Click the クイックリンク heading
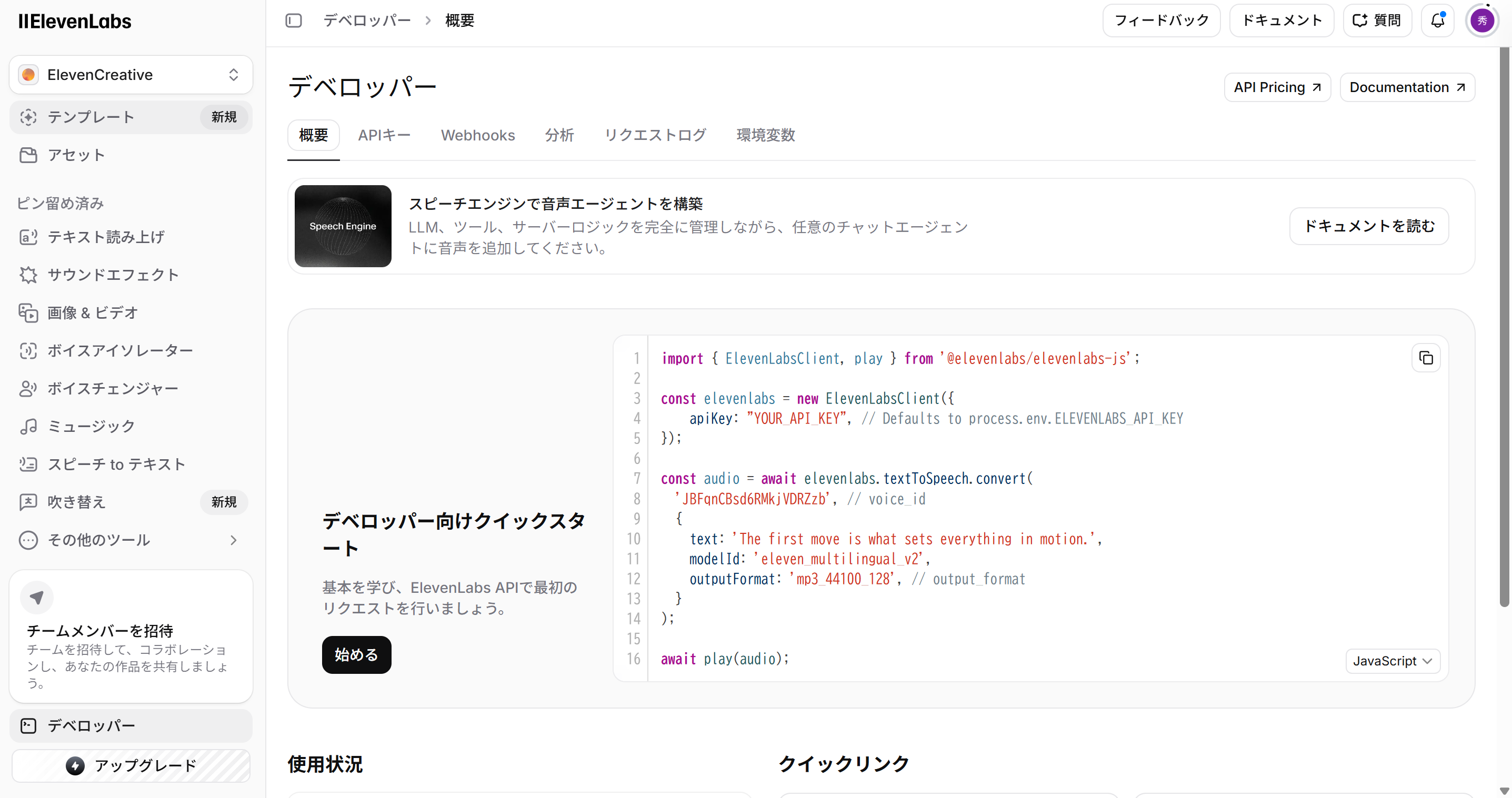 click(x=844, y=764)
